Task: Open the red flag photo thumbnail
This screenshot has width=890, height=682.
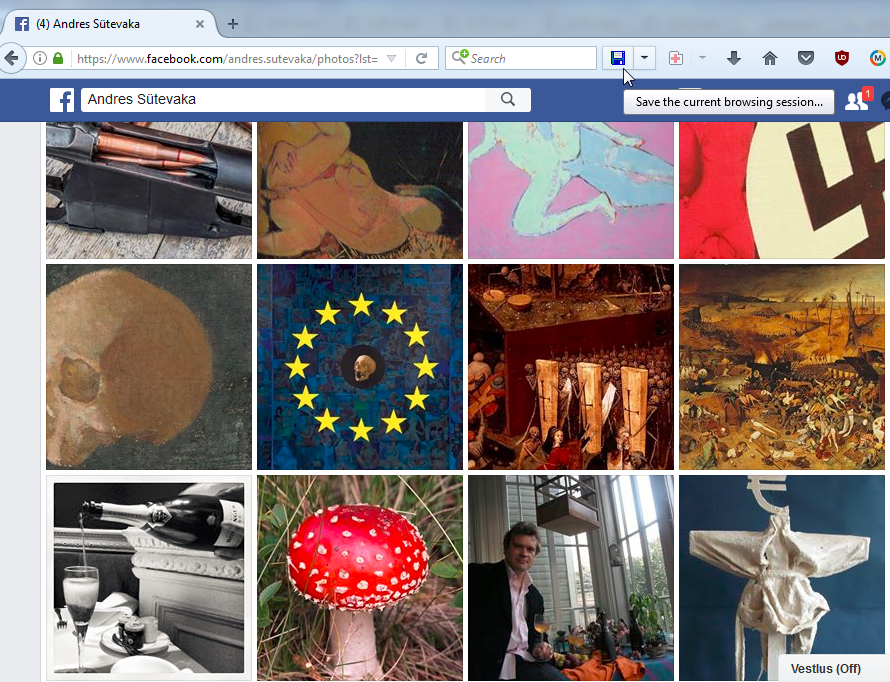Action: click(782, 191)
